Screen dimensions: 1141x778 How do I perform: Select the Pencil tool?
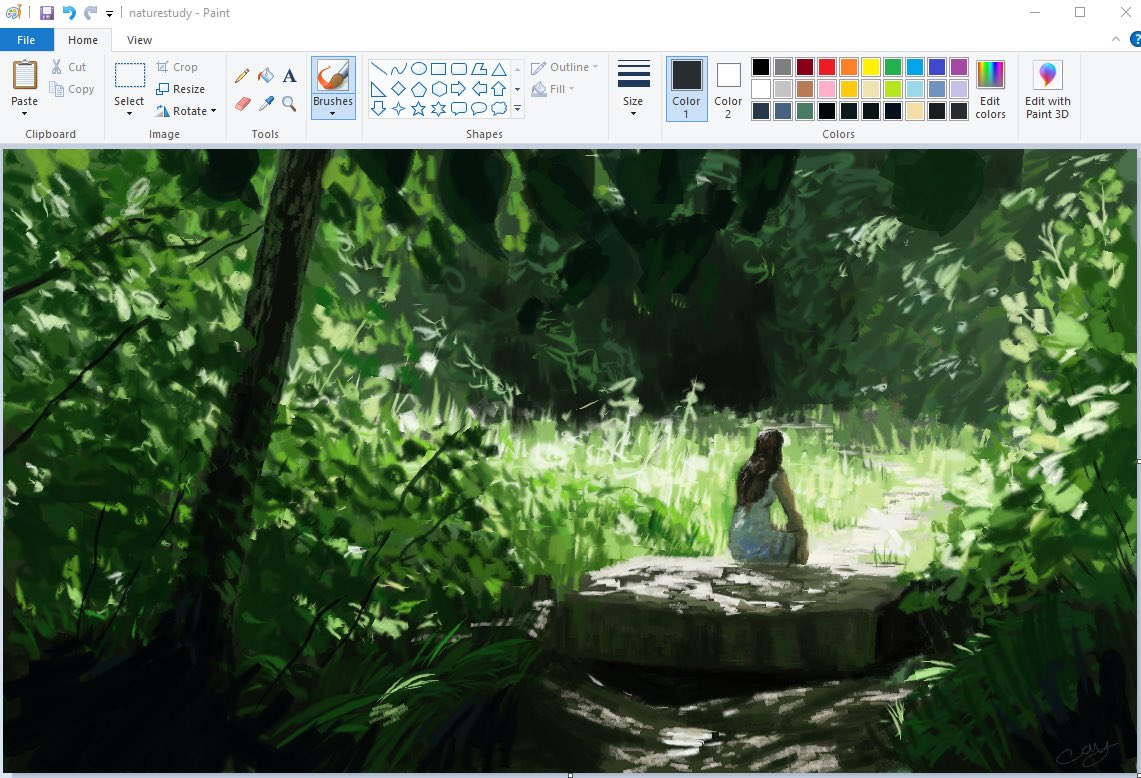tap(242, 76)
